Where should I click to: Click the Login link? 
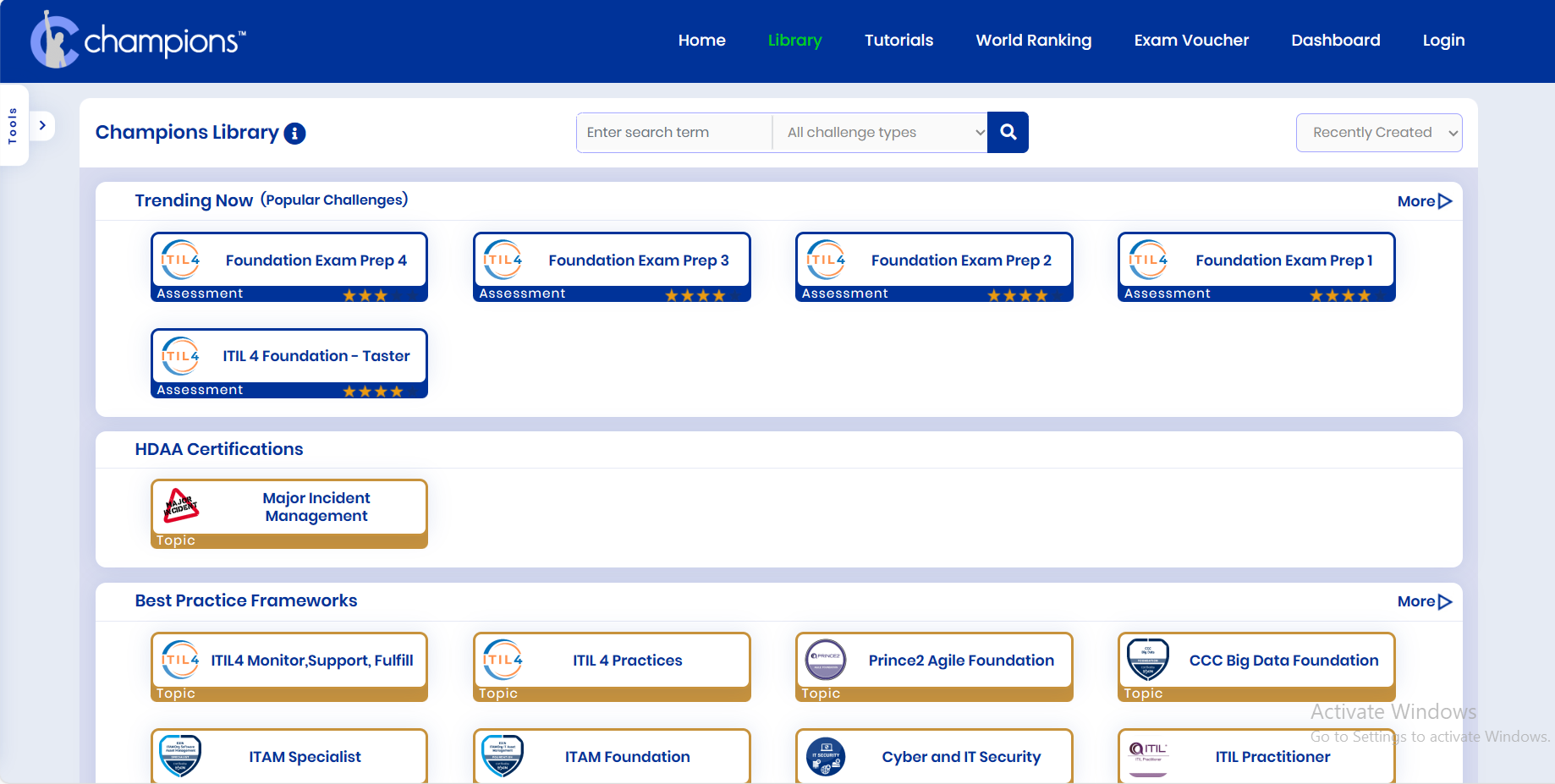[1443, 41]
